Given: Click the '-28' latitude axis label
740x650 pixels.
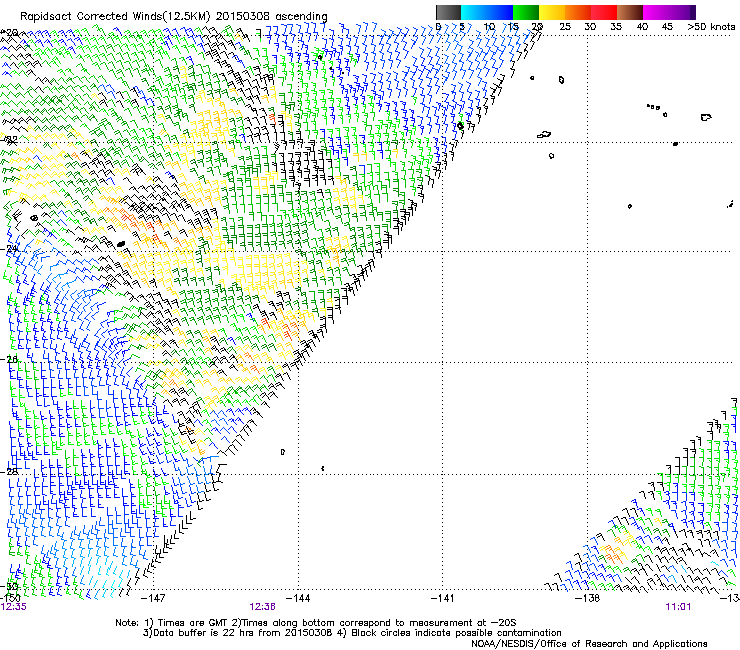Looking at the screenshot, I should (10, 471).
